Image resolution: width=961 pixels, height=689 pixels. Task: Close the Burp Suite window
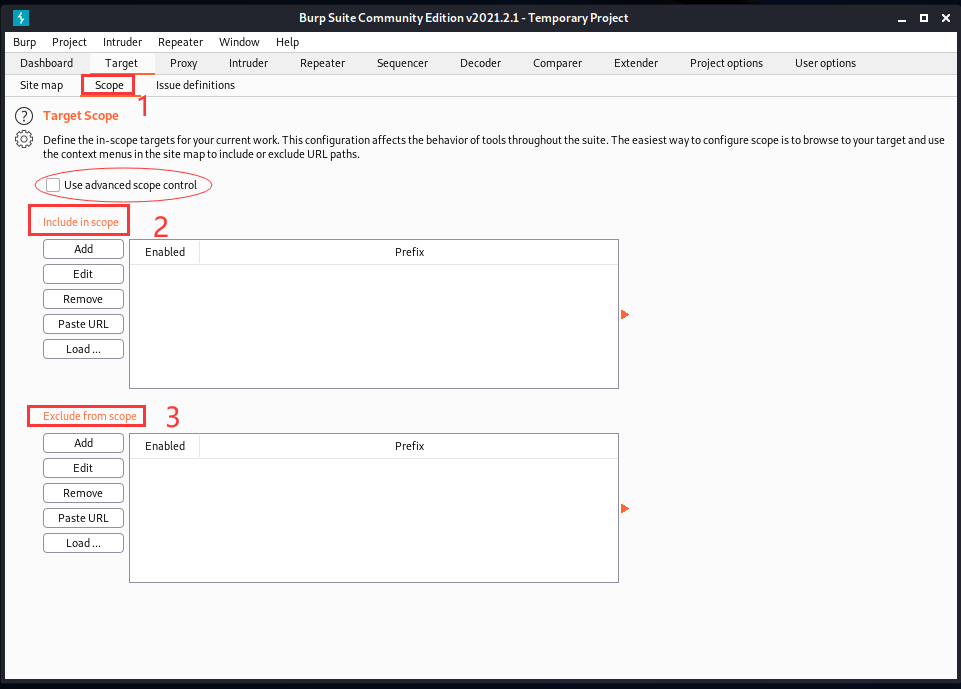coord(946,18)
